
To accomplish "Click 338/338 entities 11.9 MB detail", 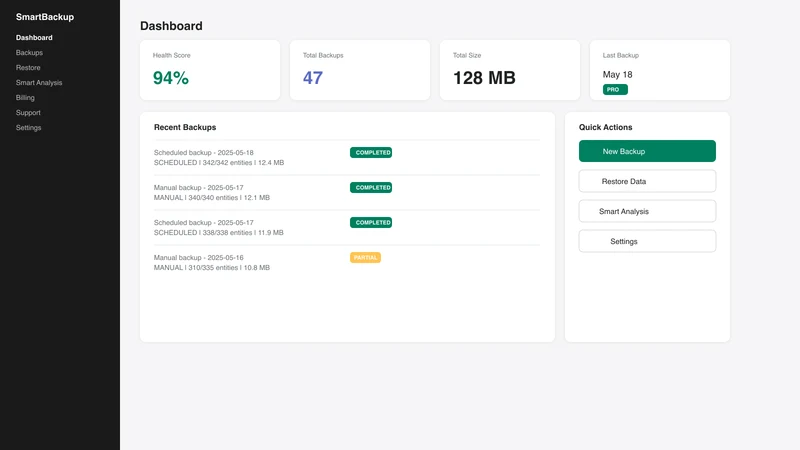I will point(218,233).
